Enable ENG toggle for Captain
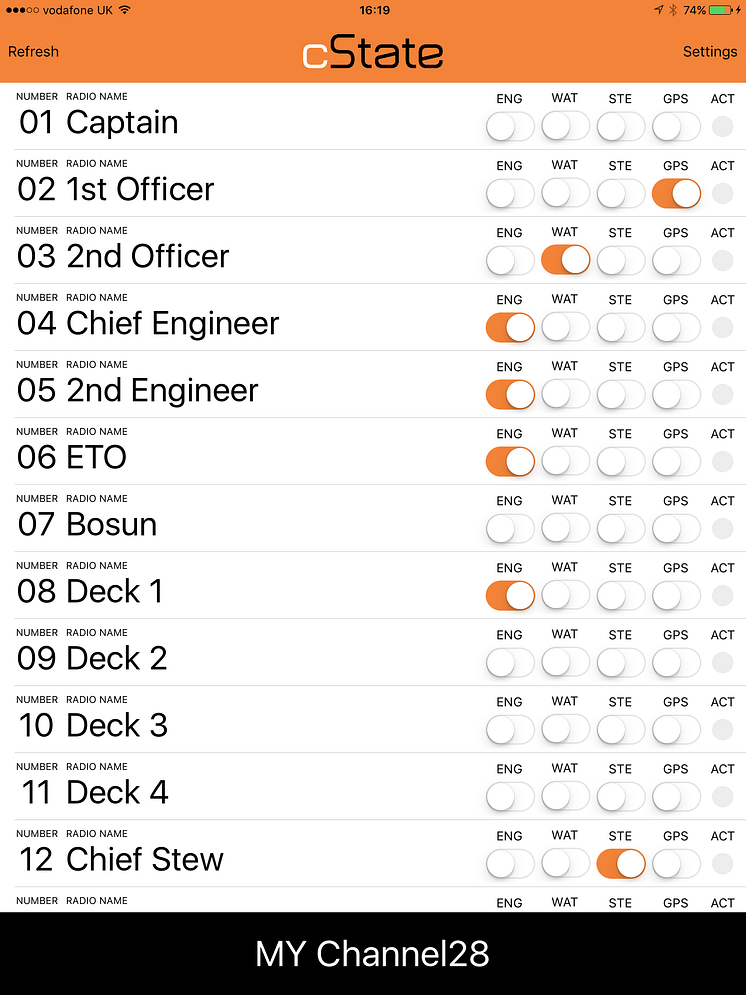 tap(510, 126)
